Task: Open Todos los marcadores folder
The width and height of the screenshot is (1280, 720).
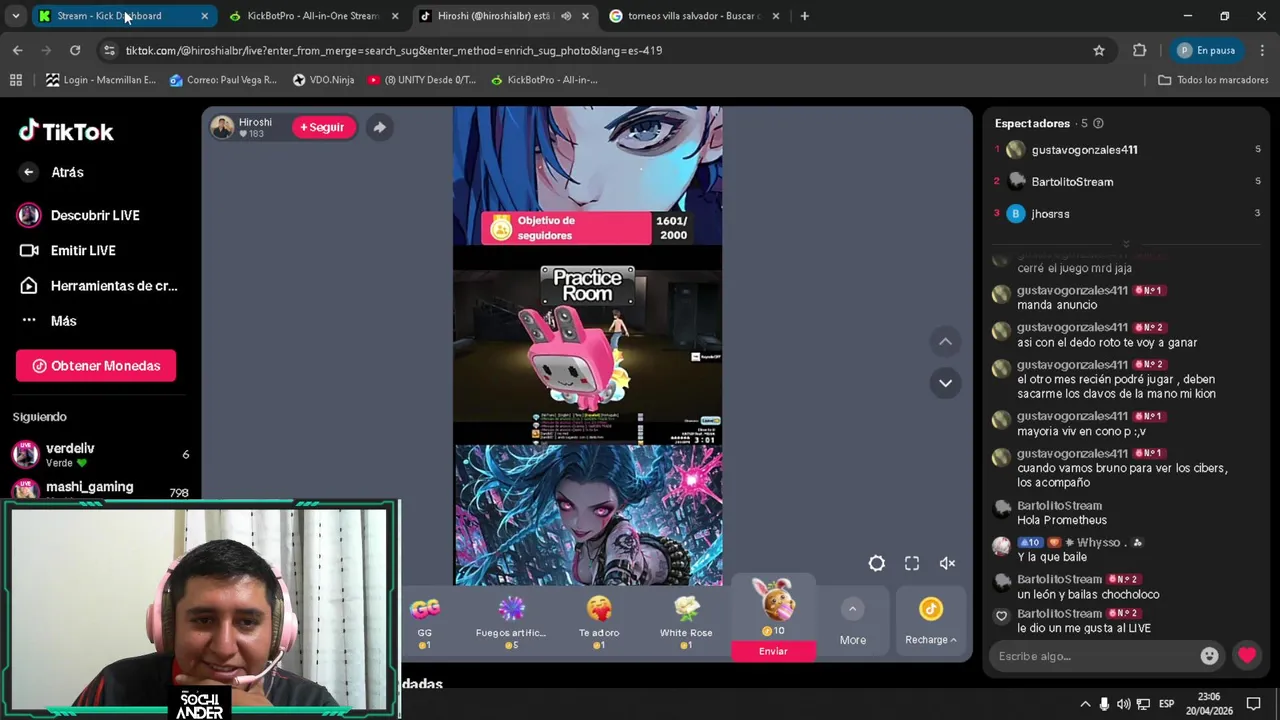Action: [x=1213, y=80]
